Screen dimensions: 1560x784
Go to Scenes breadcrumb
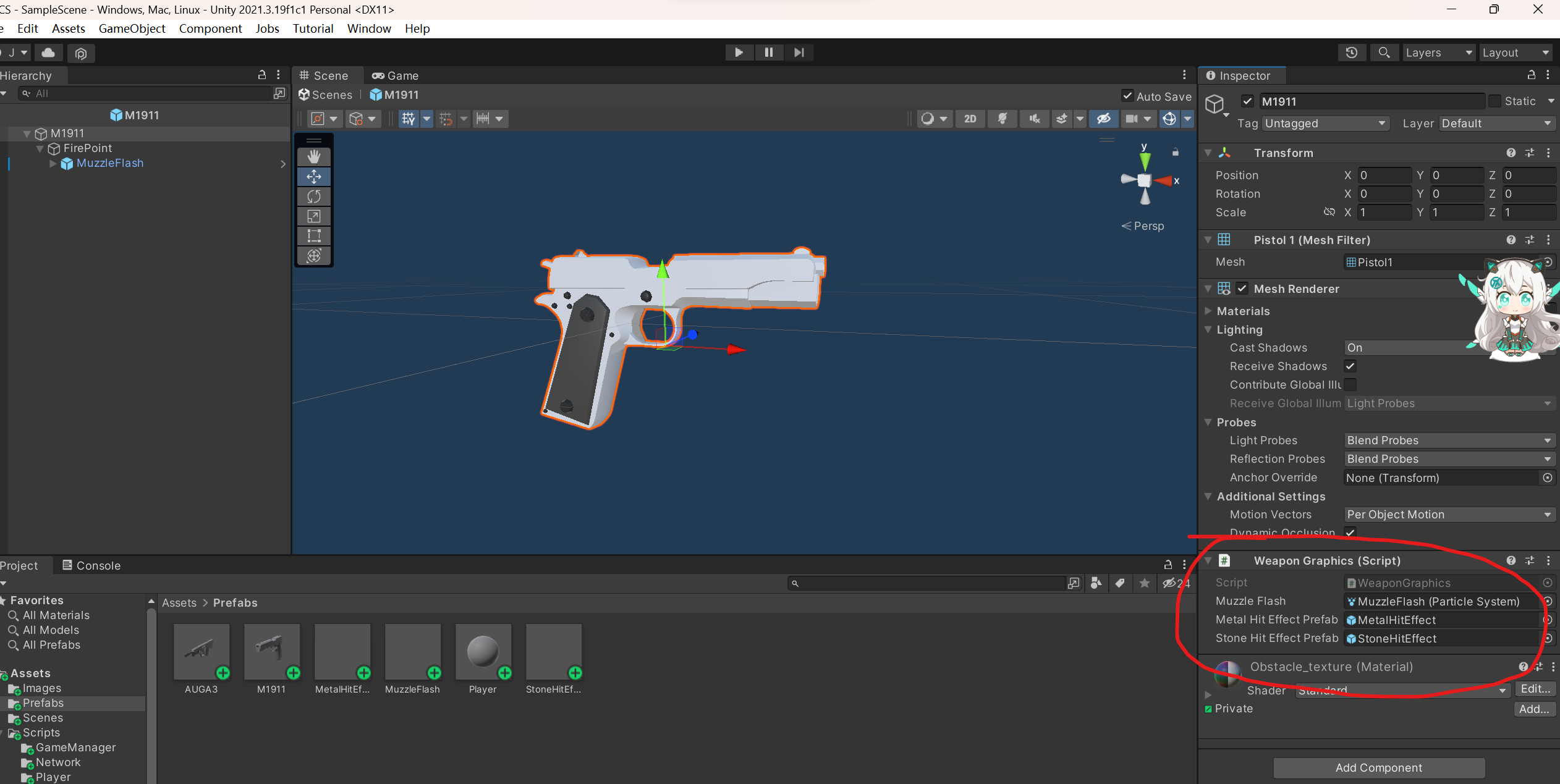[x=325, y=95]
